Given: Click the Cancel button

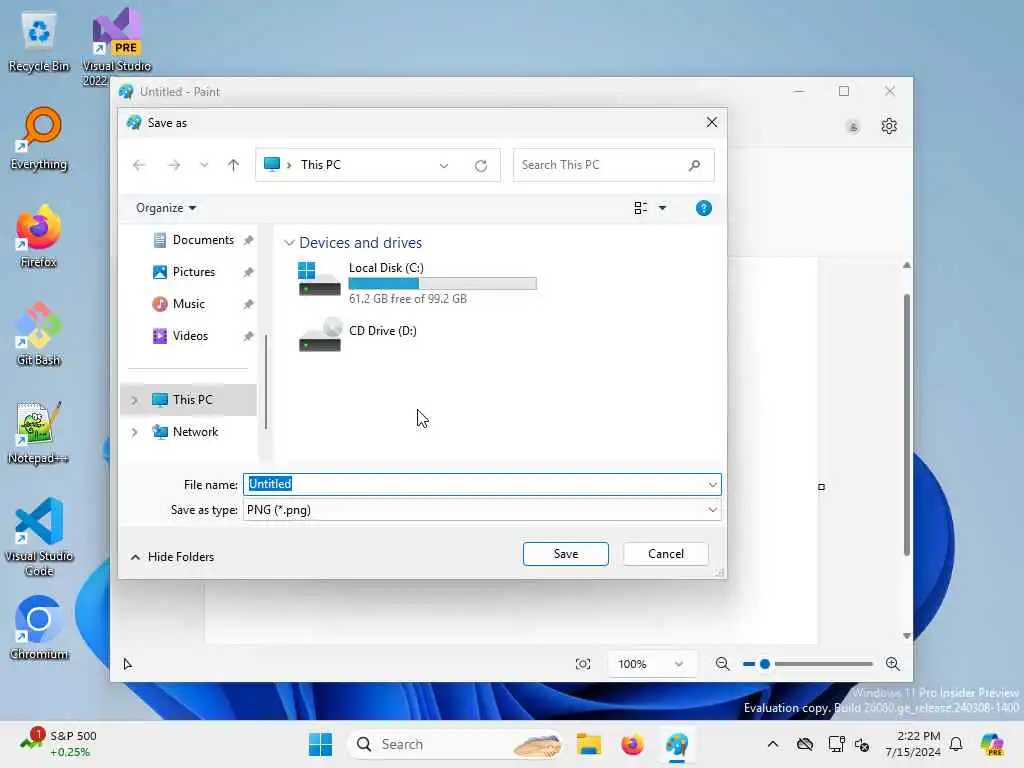Looking at the screenshot, I should click(665, 554).
